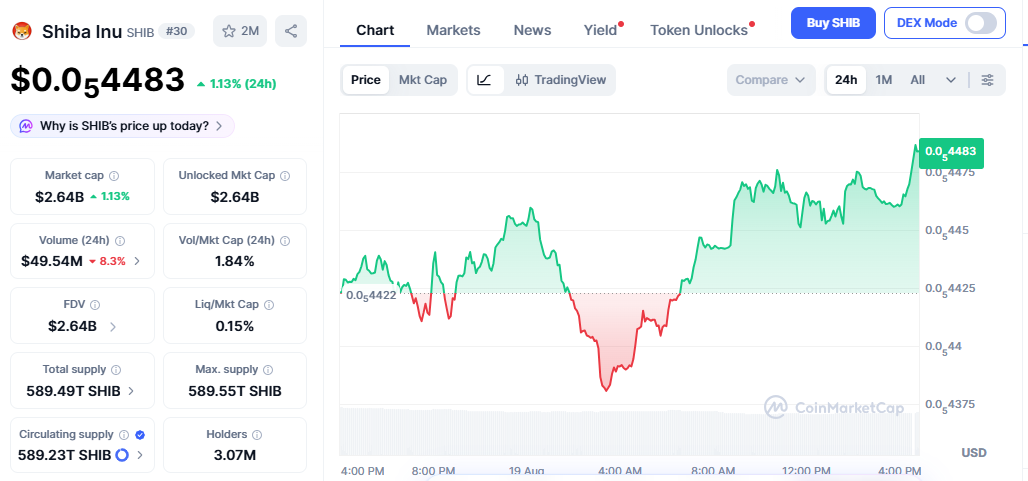Add SHIB to watchlist via star button
1028x481 pixels.
coord(240,31)
